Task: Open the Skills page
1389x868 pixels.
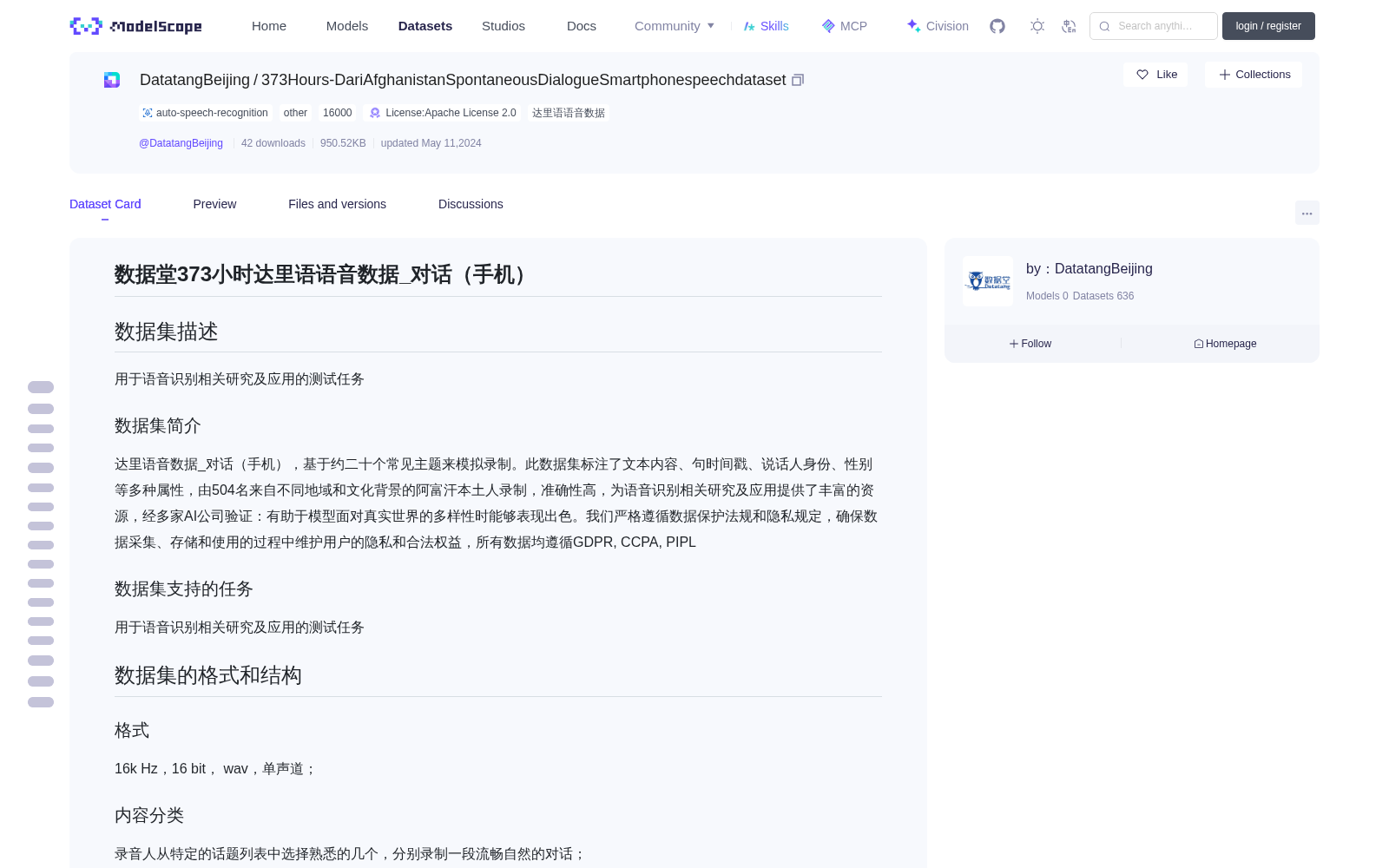Action: coord(767,26)
